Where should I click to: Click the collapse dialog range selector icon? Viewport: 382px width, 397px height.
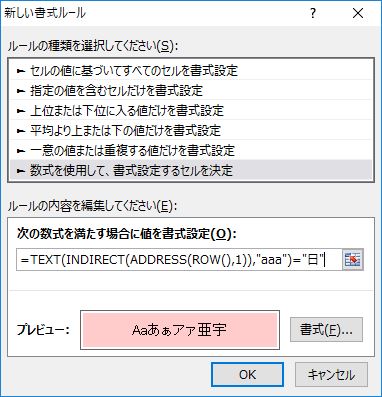click(x=353, y=259)
